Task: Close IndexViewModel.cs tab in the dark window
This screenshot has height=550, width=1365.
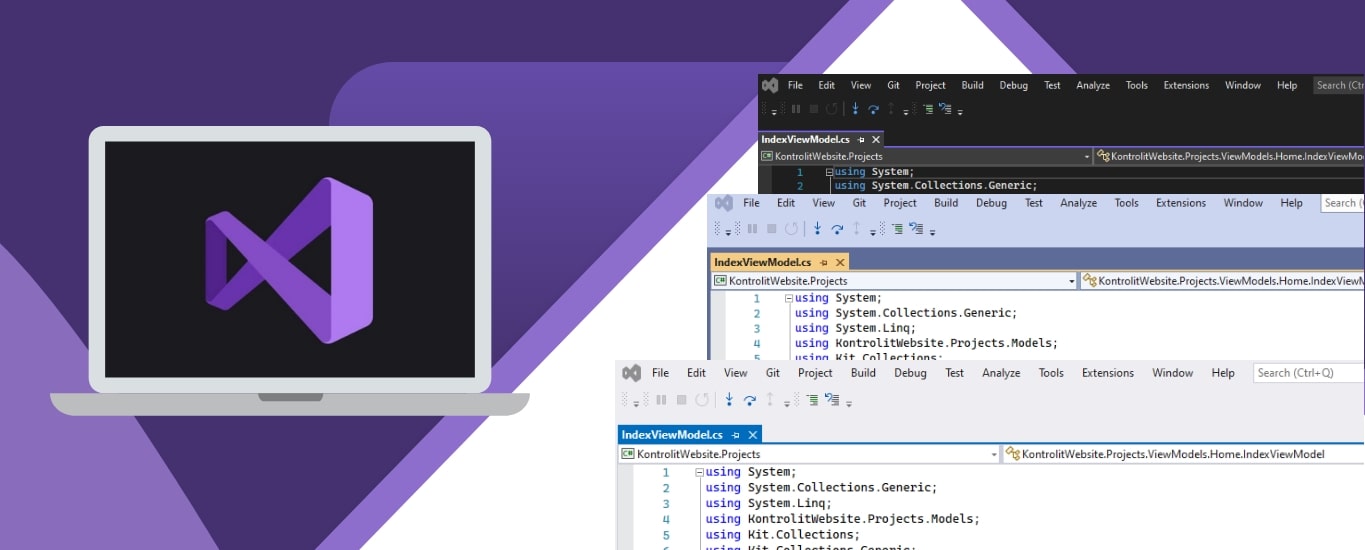Action: tap(876, 140)
